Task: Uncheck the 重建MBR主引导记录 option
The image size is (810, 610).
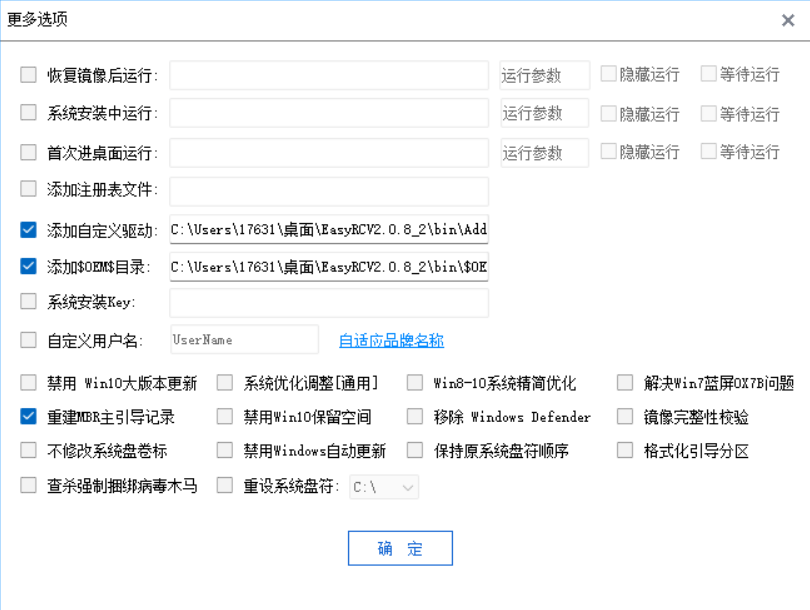Action: (28, 417)
